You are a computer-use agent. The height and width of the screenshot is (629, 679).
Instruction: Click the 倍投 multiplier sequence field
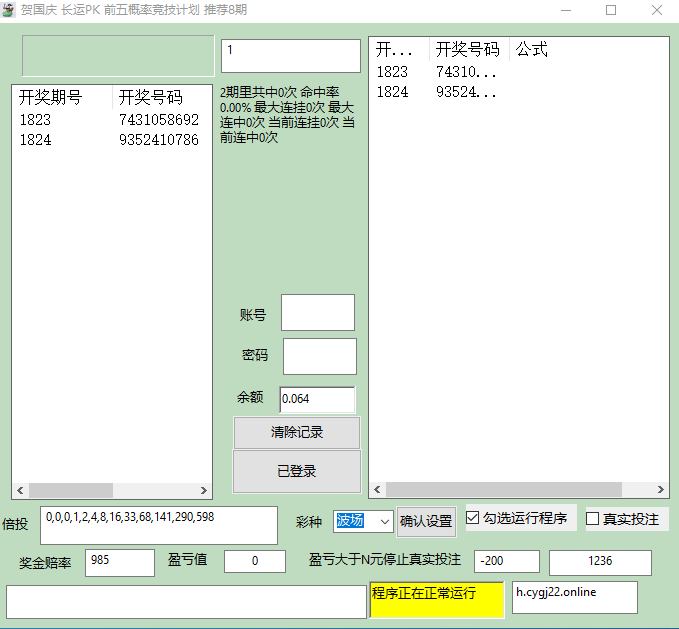pos(158,525)
